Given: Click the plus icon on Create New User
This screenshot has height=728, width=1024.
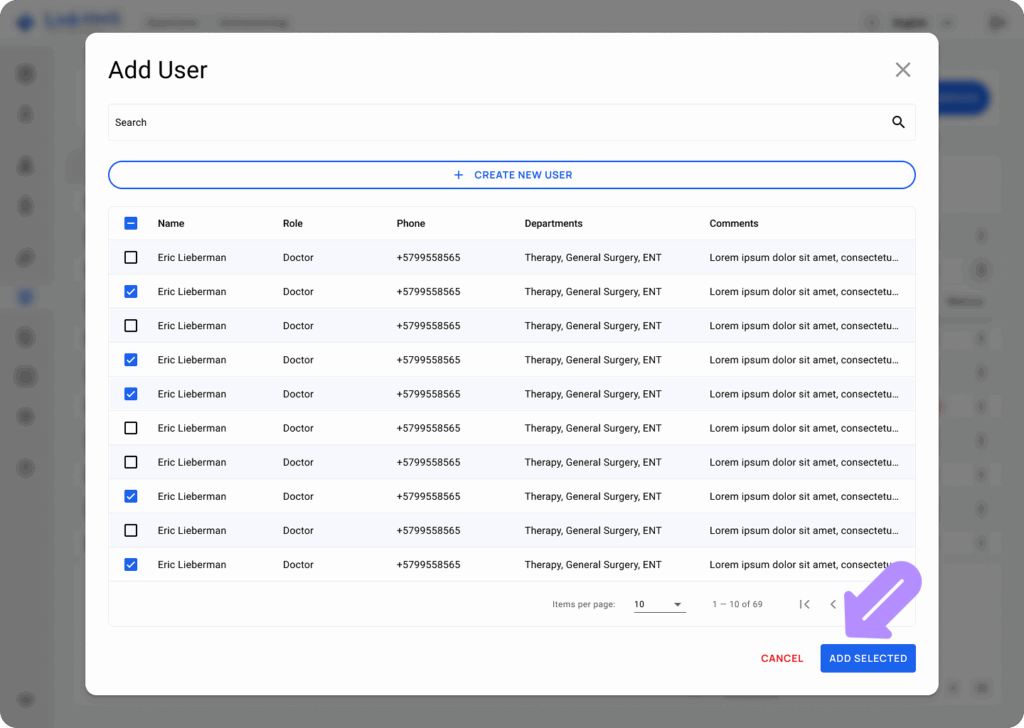Looking at the screenshot, I should coord(459,174).
